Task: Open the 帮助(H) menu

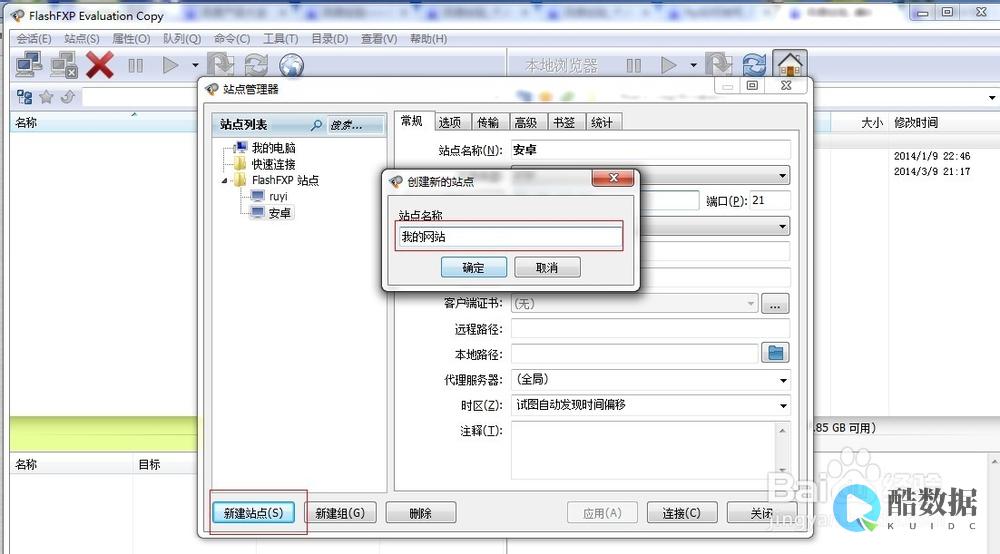Action: tap(428, 39)
